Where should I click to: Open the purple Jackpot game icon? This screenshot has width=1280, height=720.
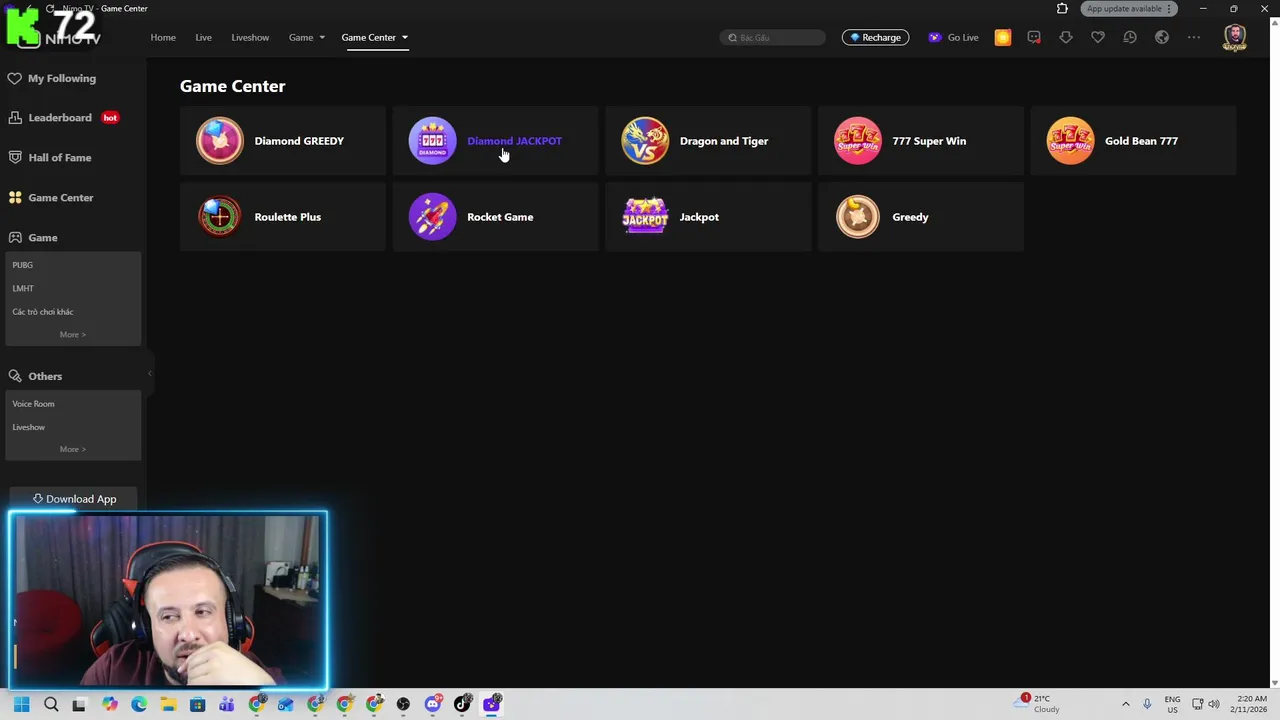(645, 217)
